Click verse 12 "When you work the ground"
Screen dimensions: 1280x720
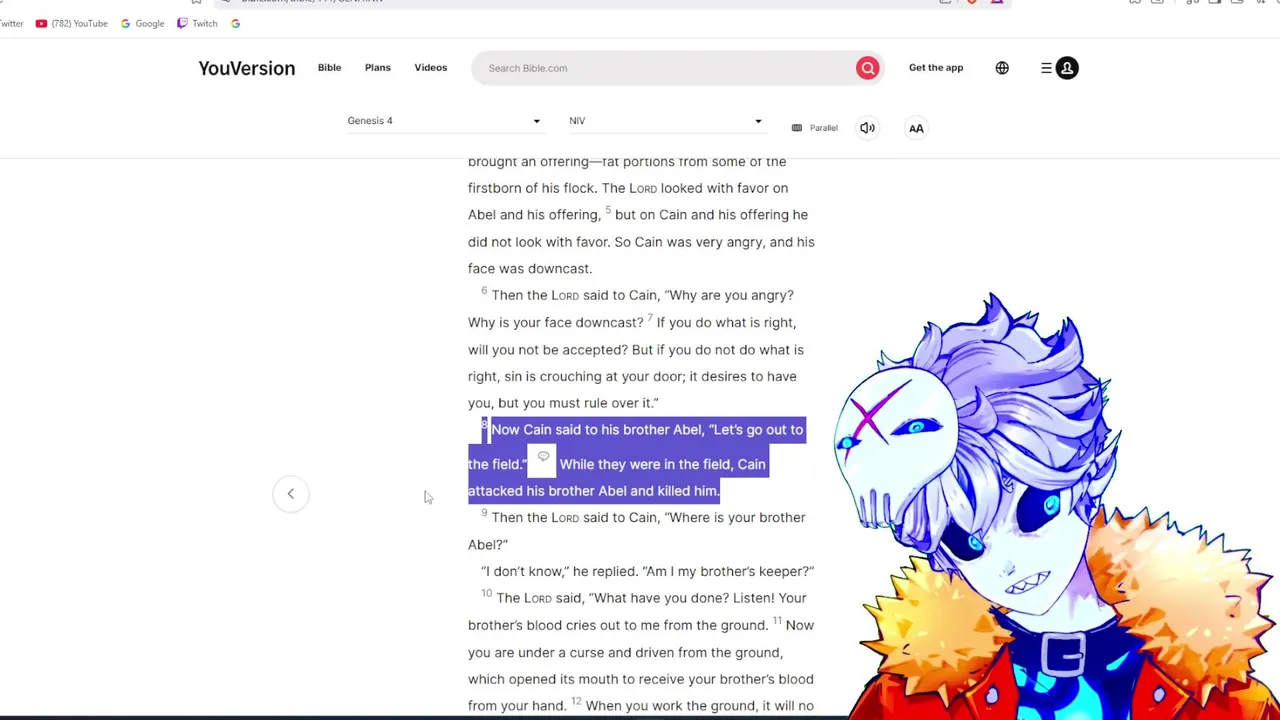tap(671, 706)
